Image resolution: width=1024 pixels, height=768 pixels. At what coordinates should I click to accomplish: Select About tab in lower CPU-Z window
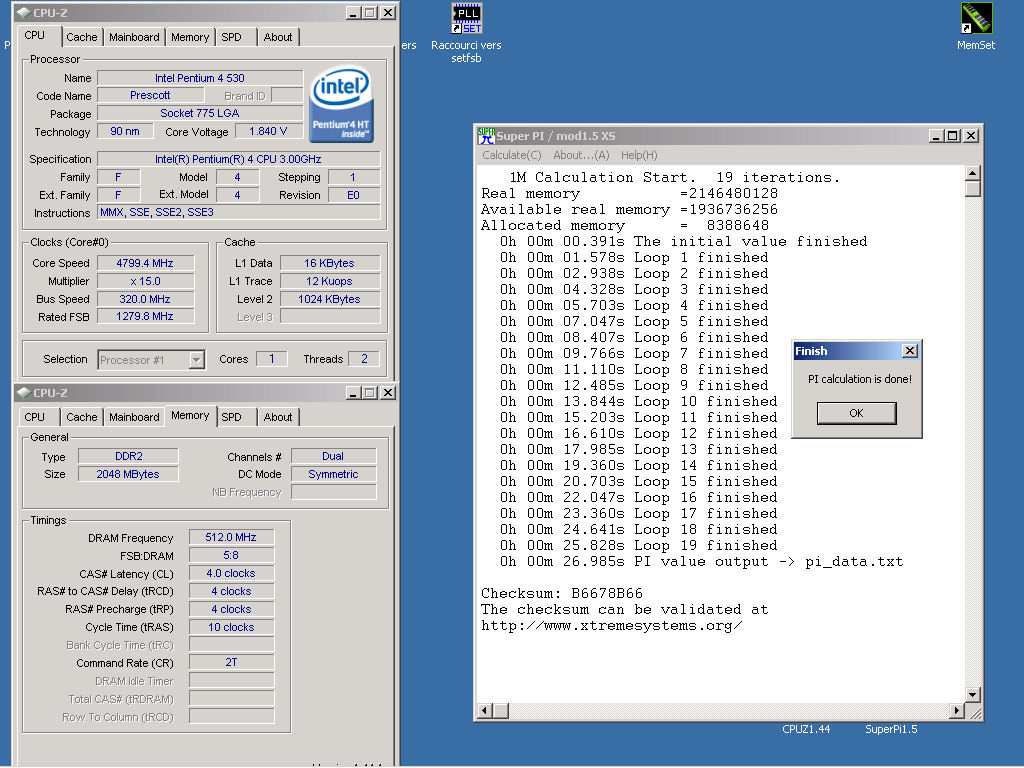coord(278,417)
